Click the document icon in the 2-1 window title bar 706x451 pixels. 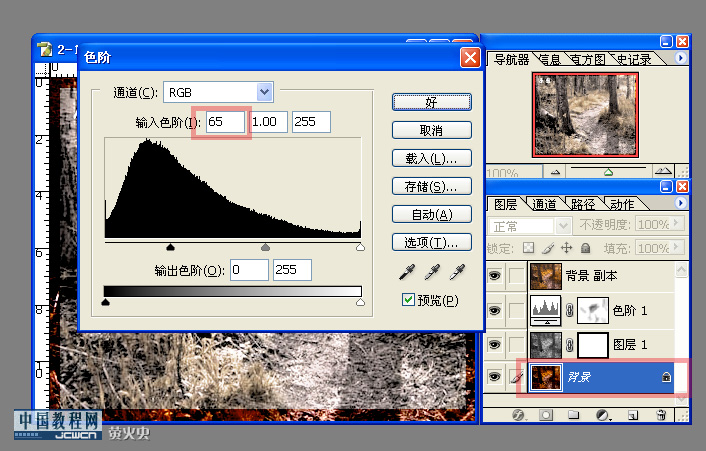(45, 49)
